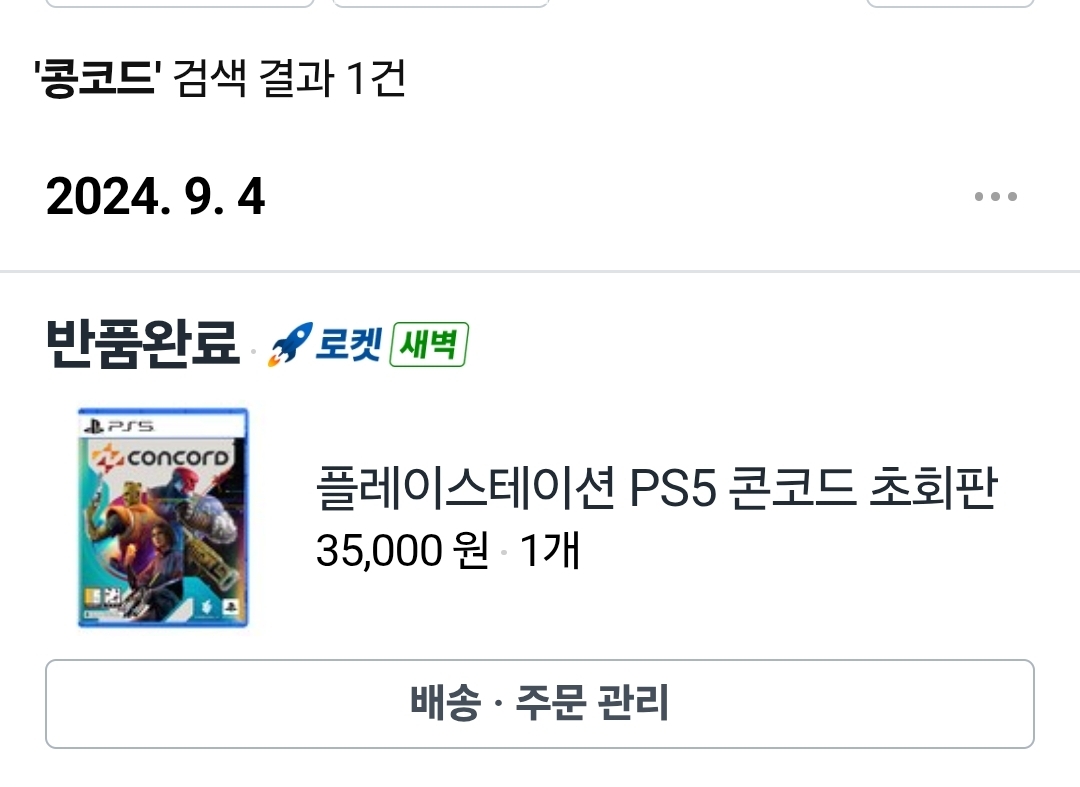The width and height of the screenshot is (1080, 787).
Task: Click the 35,000 원 price text
Action: pyautogui.click(x=402, y=551)
